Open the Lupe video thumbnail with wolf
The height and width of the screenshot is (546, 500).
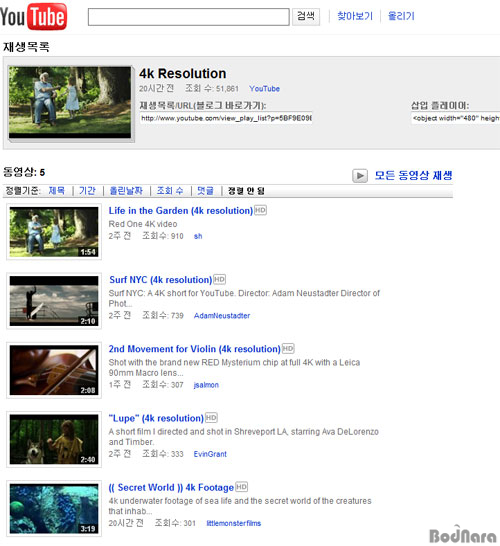tap(54, 439)
